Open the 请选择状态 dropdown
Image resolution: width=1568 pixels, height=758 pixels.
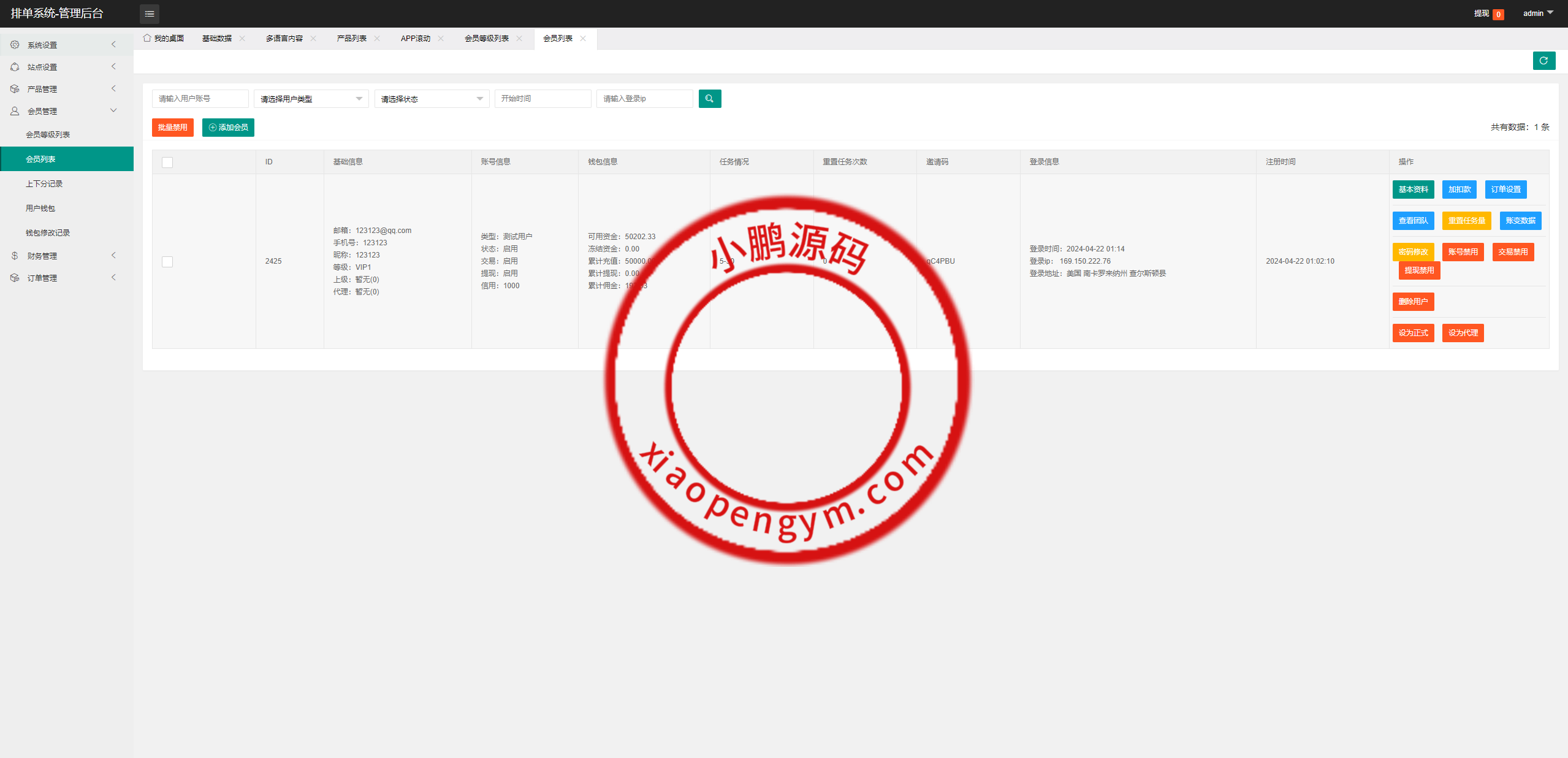(x=432, y=99)
